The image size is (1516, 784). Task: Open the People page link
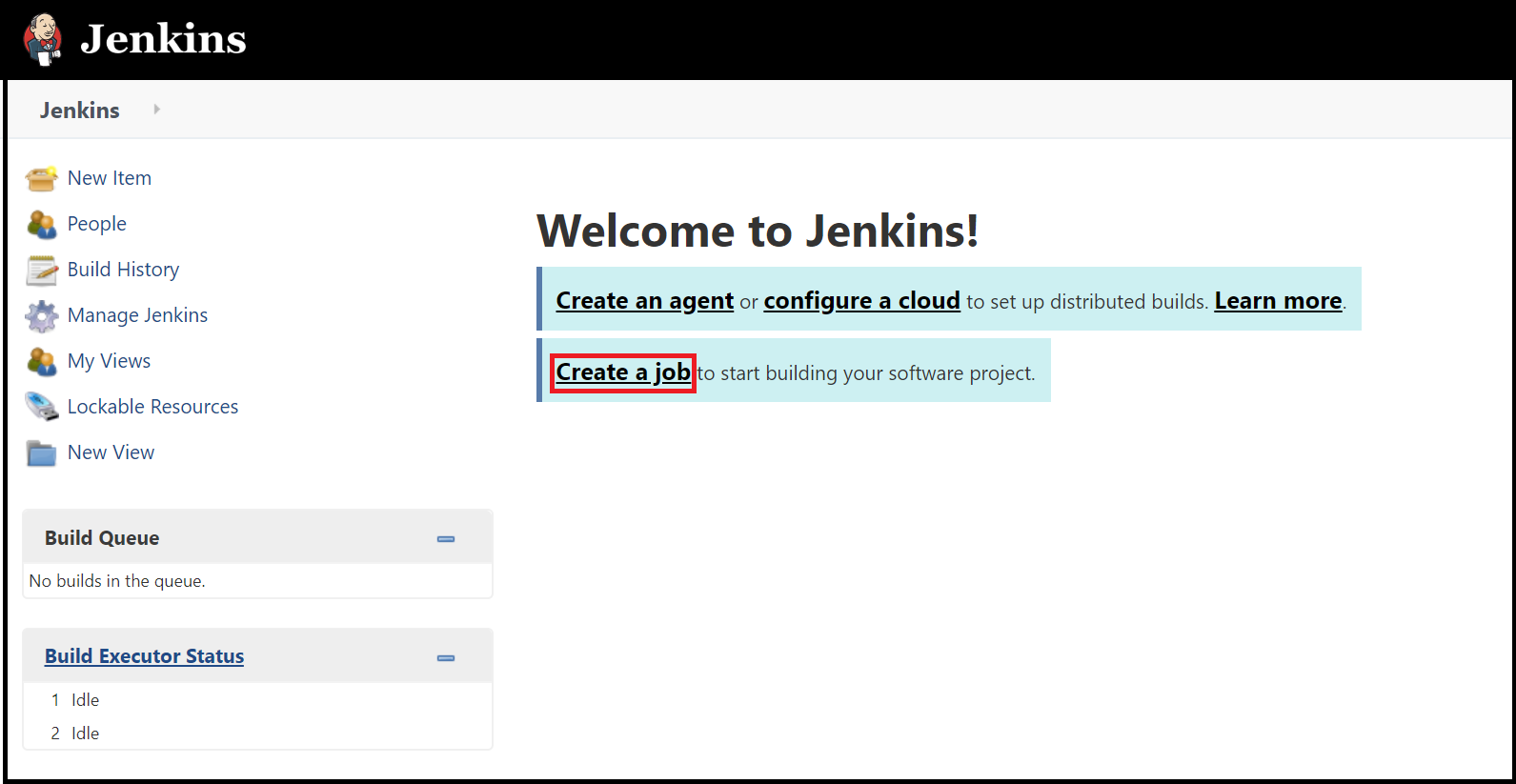97,224
